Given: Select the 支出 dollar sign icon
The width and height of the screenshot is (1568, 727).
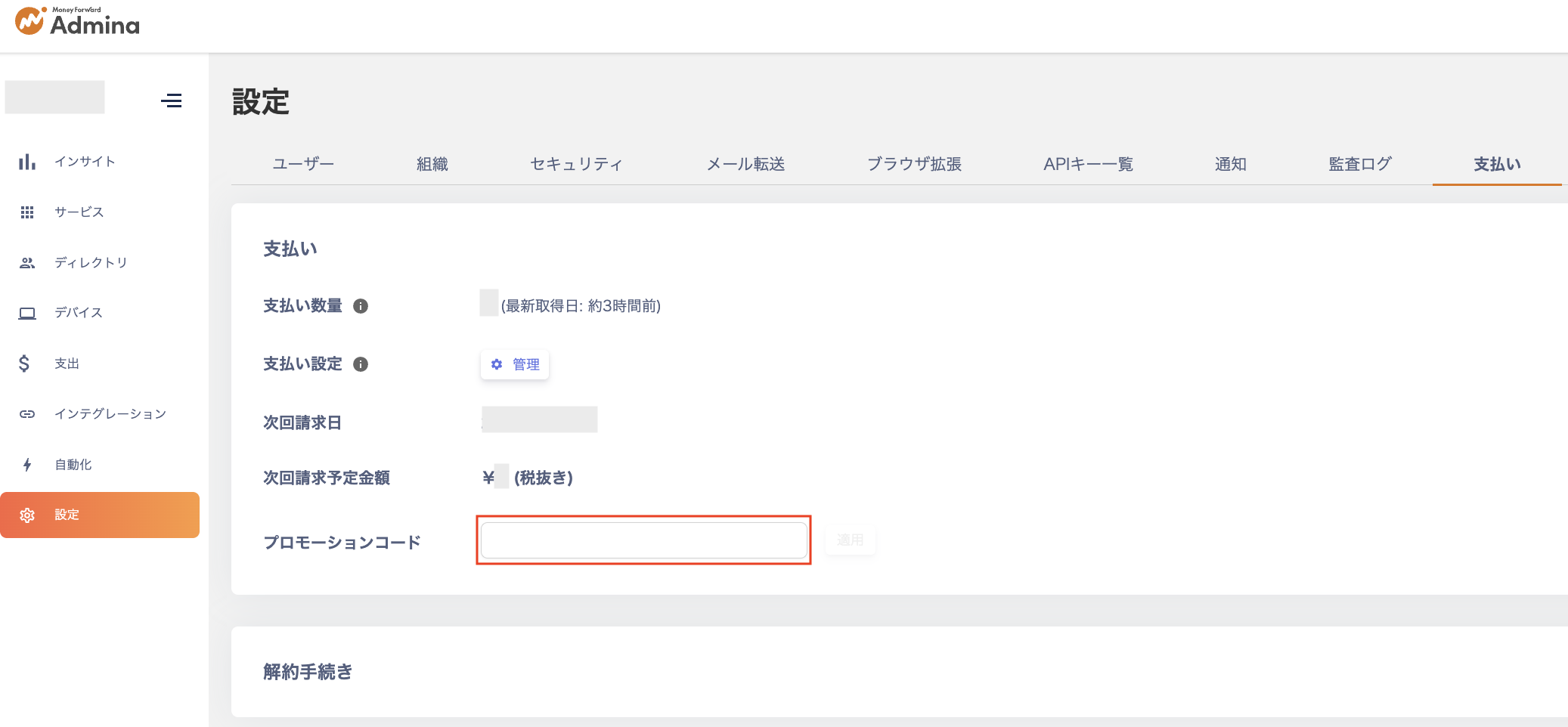Looking at the screenshot, I should click(25, 363).
